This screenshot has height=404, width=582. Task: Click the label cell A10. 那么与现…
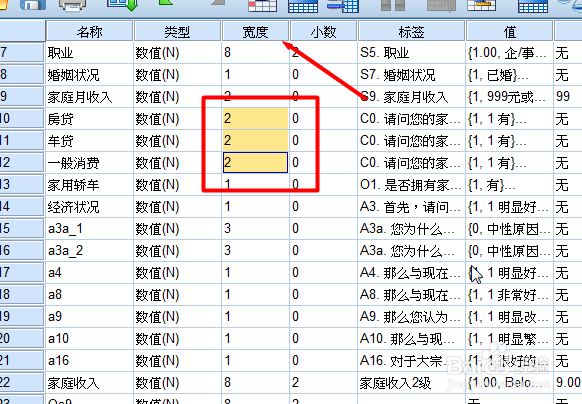411,338
